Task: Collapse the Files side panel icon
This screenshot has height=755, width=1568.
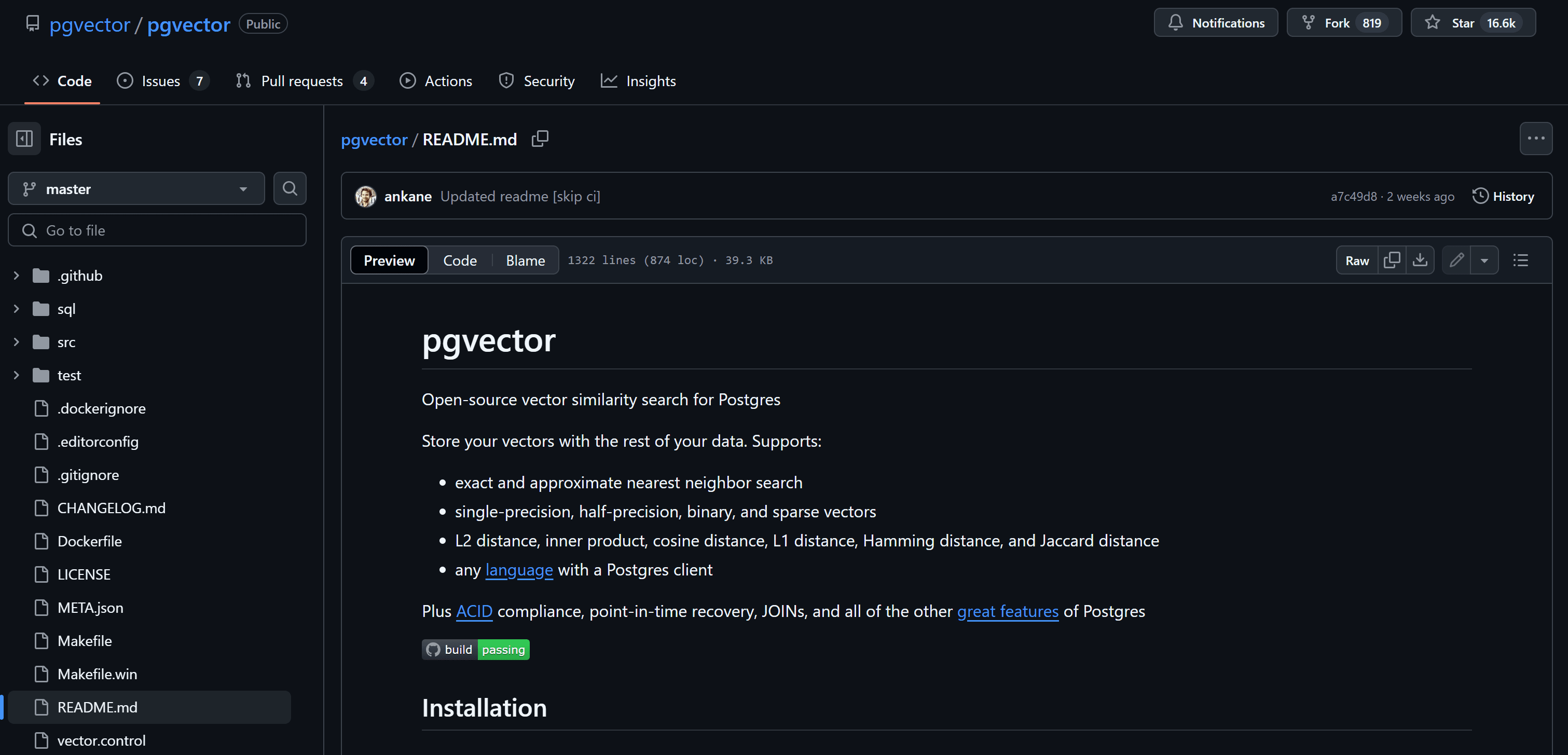Action: (24, 139)
